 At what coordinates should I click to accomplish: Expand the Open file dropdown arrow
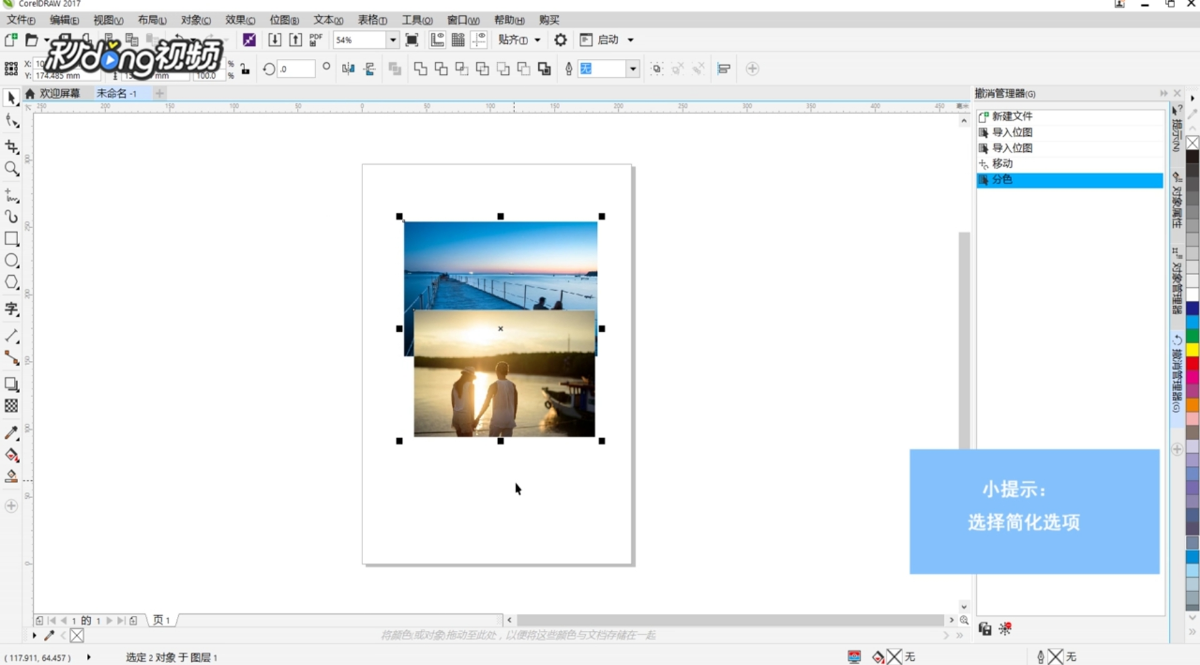[x=46, y=40]
